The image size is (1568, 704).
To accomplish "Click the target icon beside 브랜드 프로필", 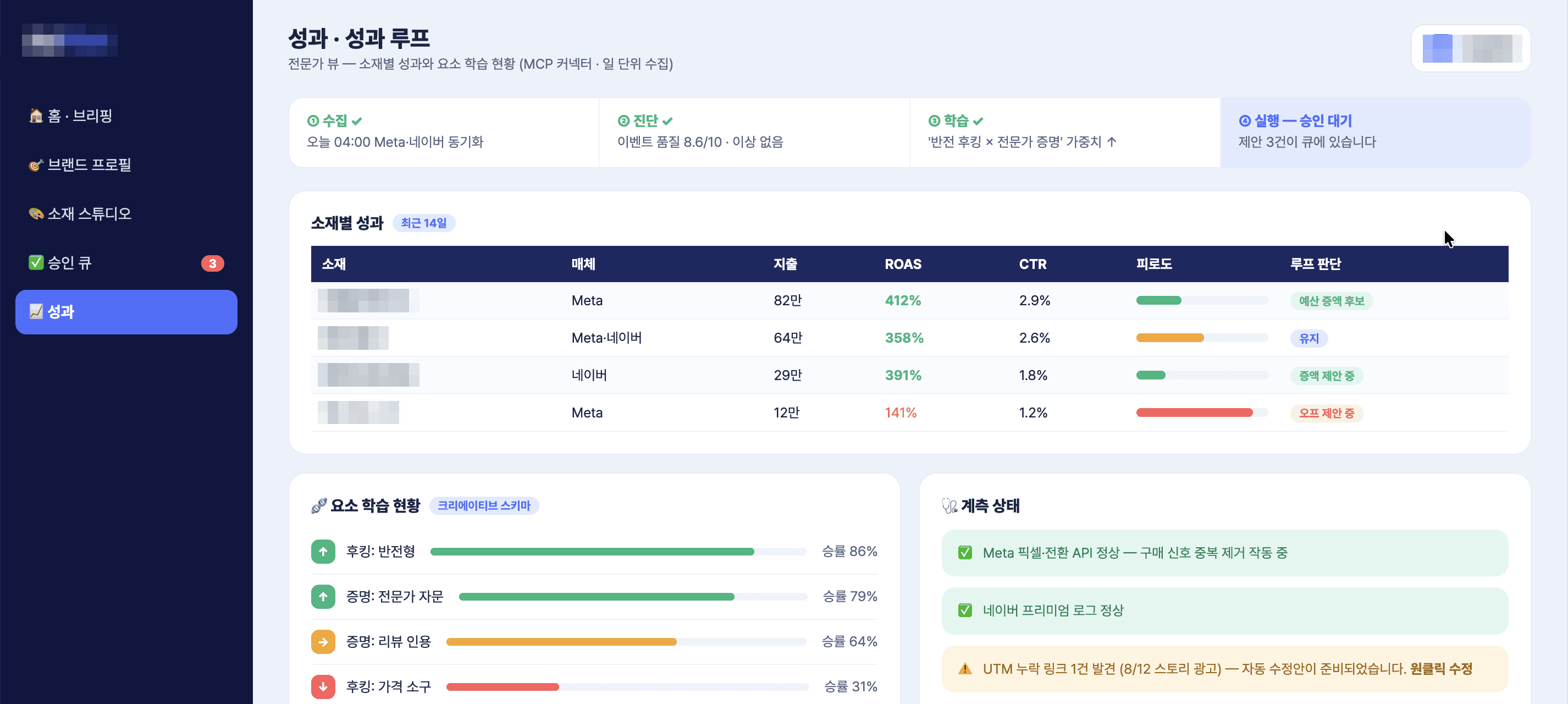I will [x=36, y=165].
